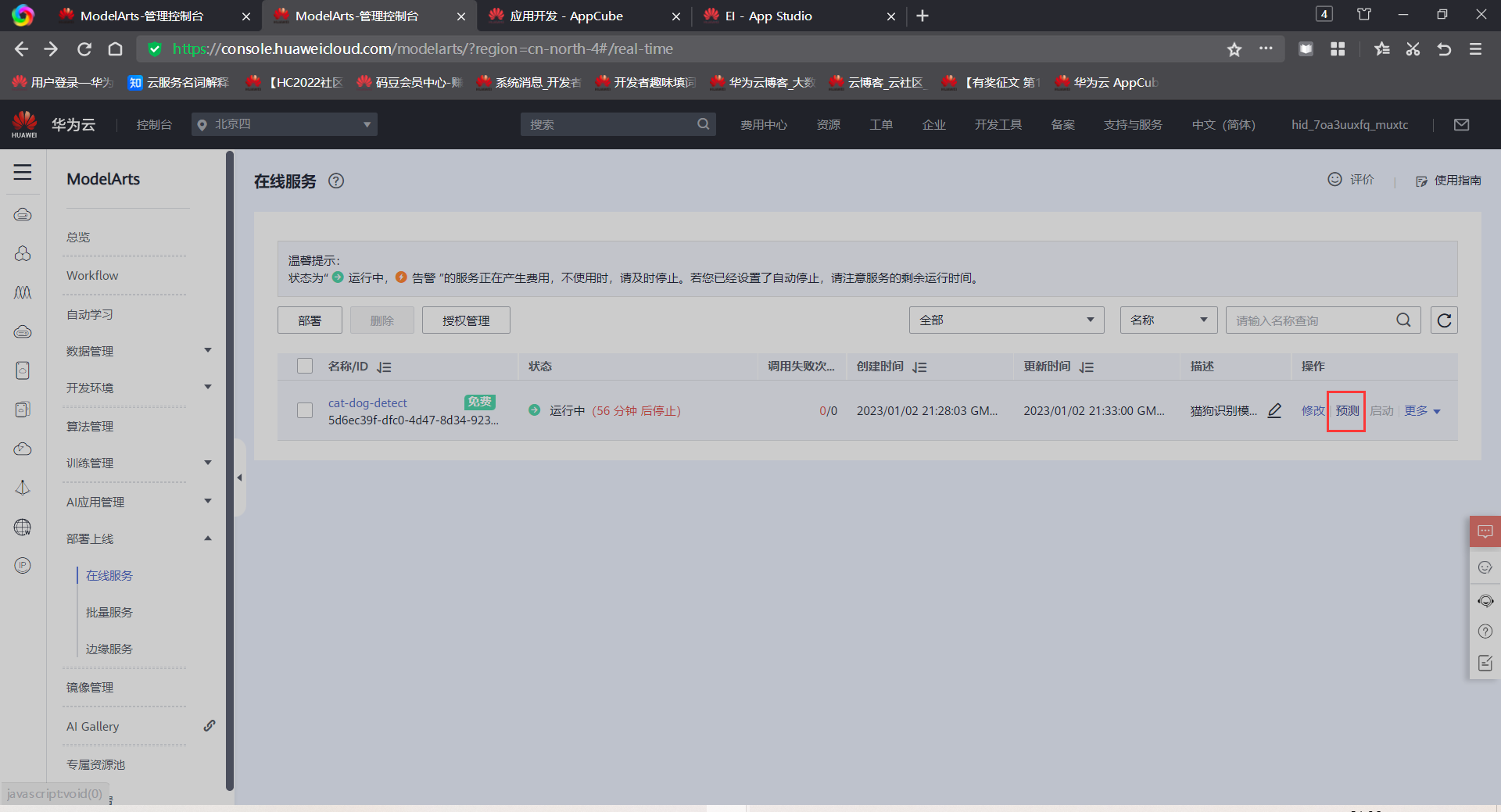1501x812 pixels.
Task: Open the 北京四 region dropdown
Action: coord(285,124)
